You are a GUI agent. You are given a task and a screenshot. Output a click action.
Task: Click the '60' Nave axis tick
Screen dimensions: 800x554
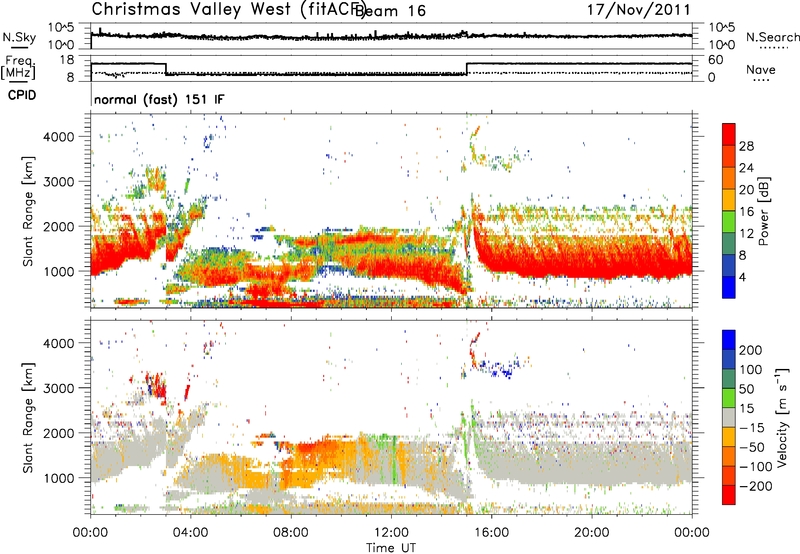tap(716, 60)
